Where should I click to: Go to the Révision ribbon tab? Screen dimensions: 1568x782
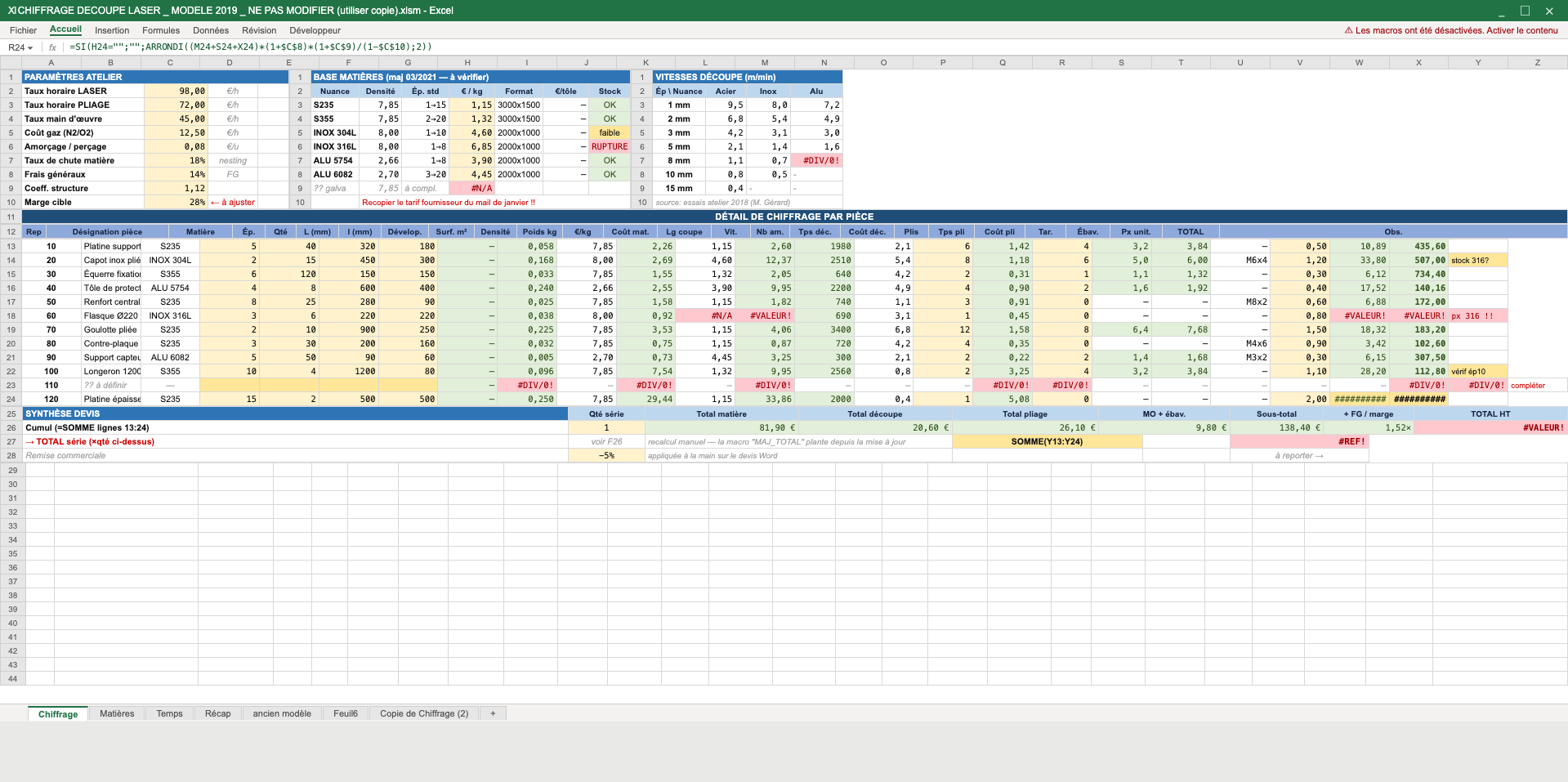tap(259, 30)
